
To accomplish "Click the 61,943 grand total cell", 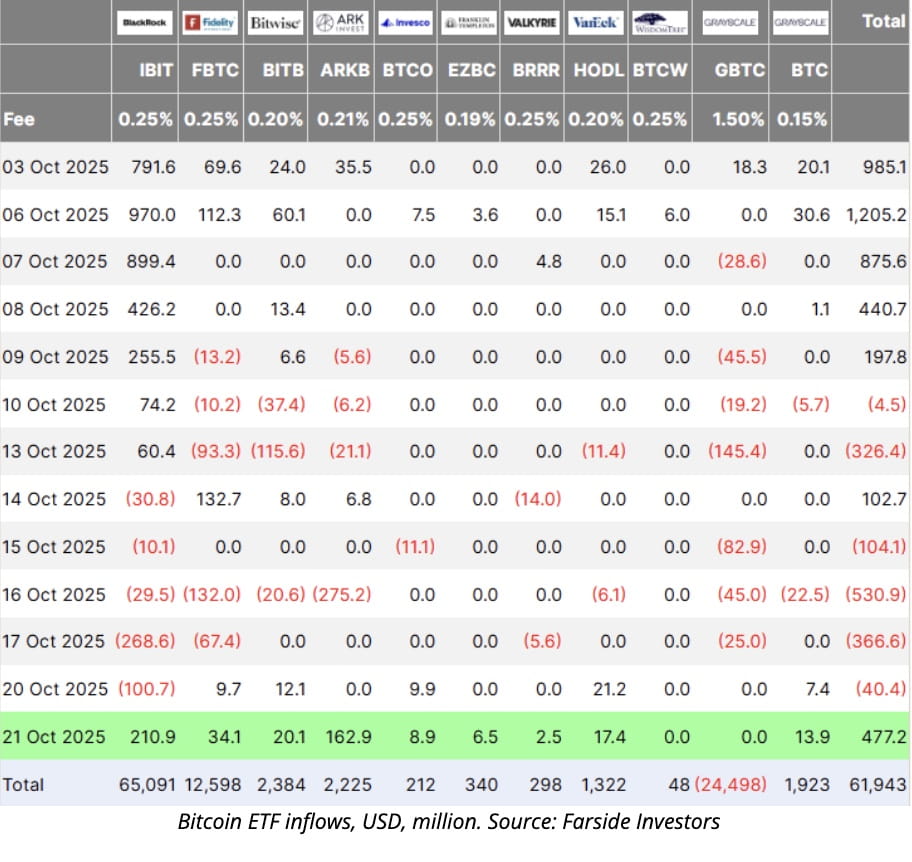I will click(881, 784).
